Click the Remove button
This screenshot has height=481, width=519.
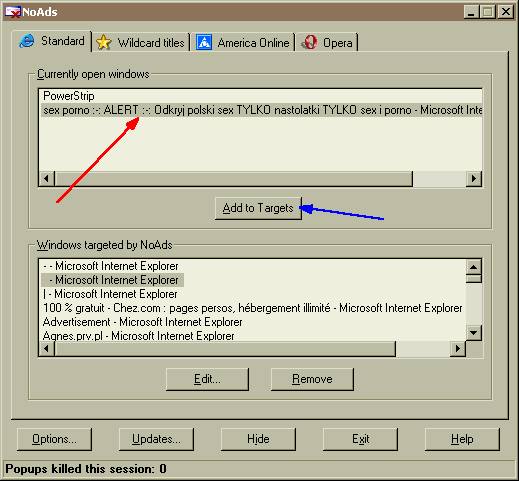coord(312,379)
